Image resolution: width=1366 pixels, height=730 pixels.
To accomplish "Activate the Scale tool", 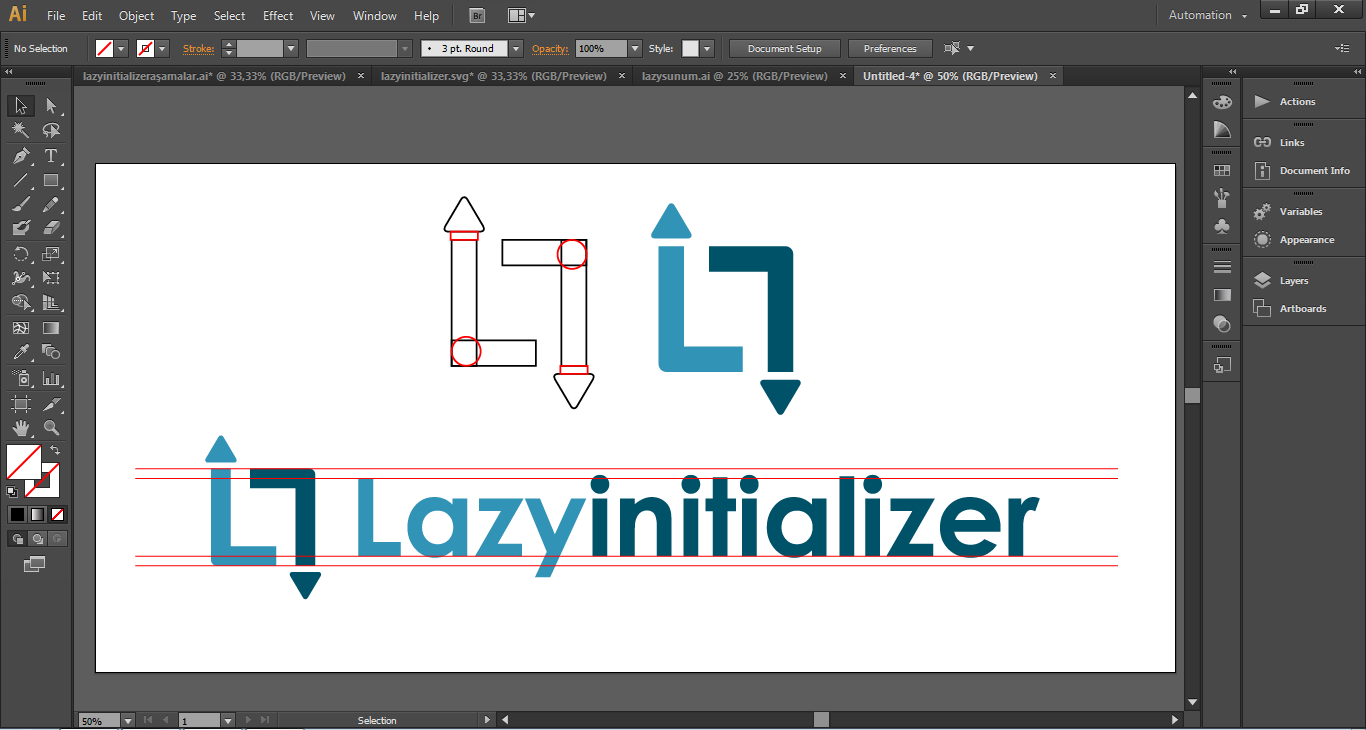I will coord(51,254).
